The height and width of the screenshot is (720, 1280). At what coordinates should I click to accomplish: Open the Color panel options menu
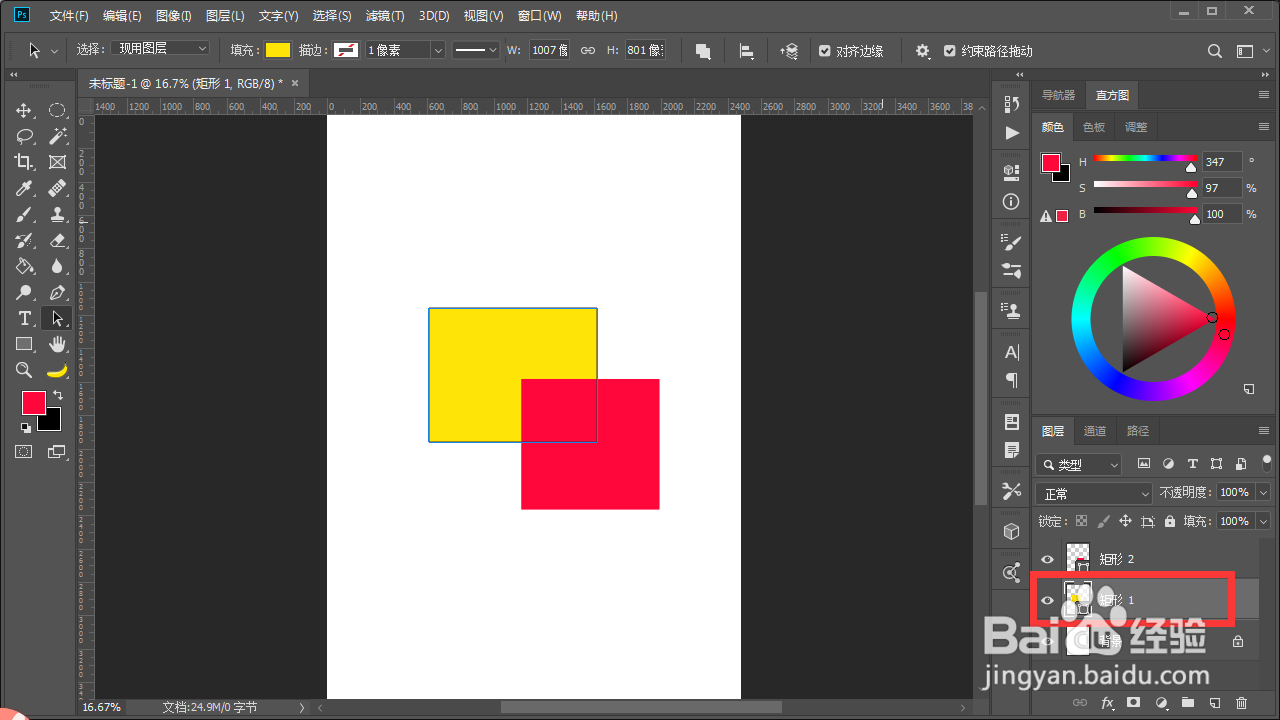[x=1264, y=127]
